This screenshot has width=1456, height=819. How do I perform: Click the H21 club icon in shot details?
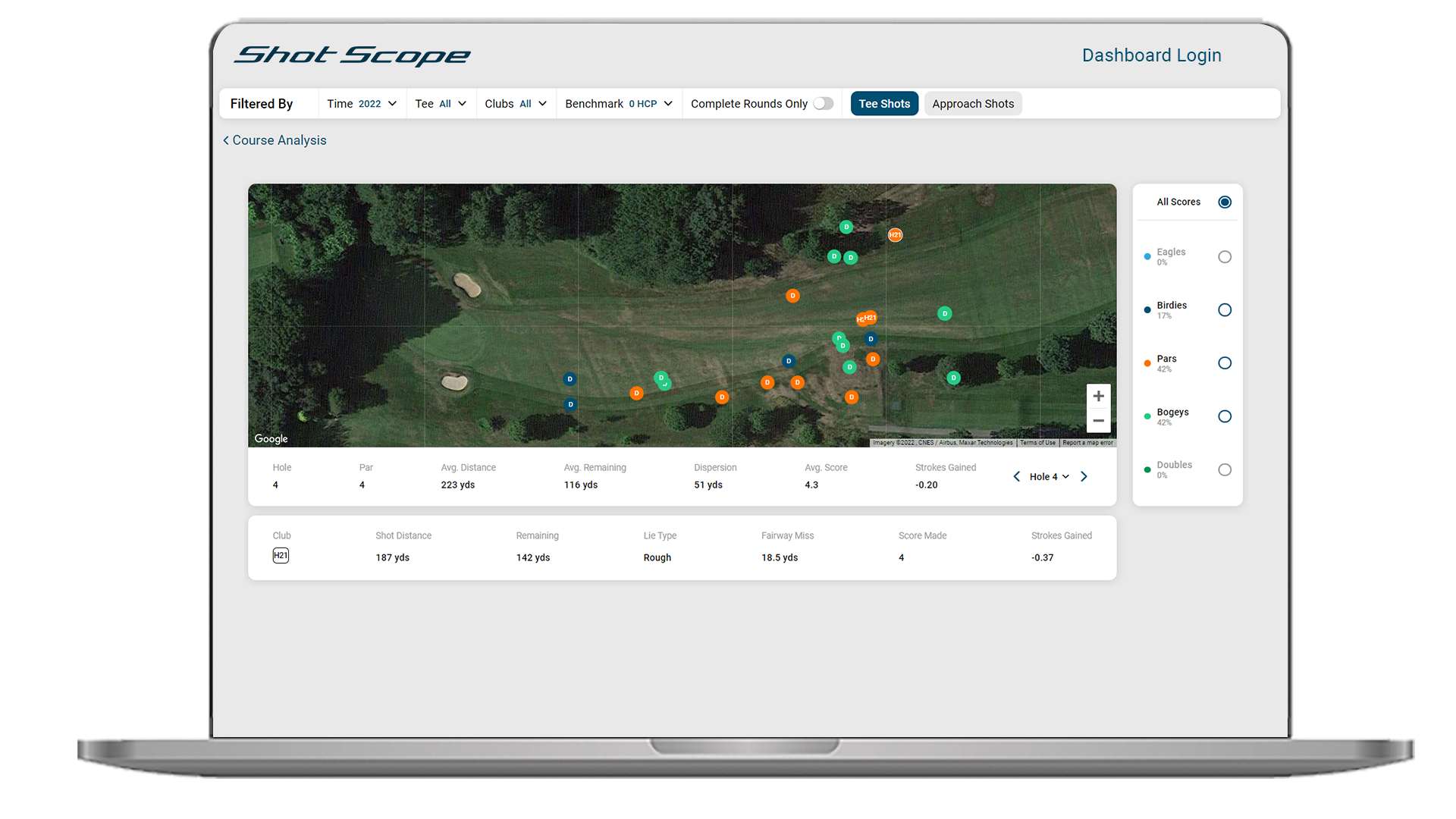281,556
